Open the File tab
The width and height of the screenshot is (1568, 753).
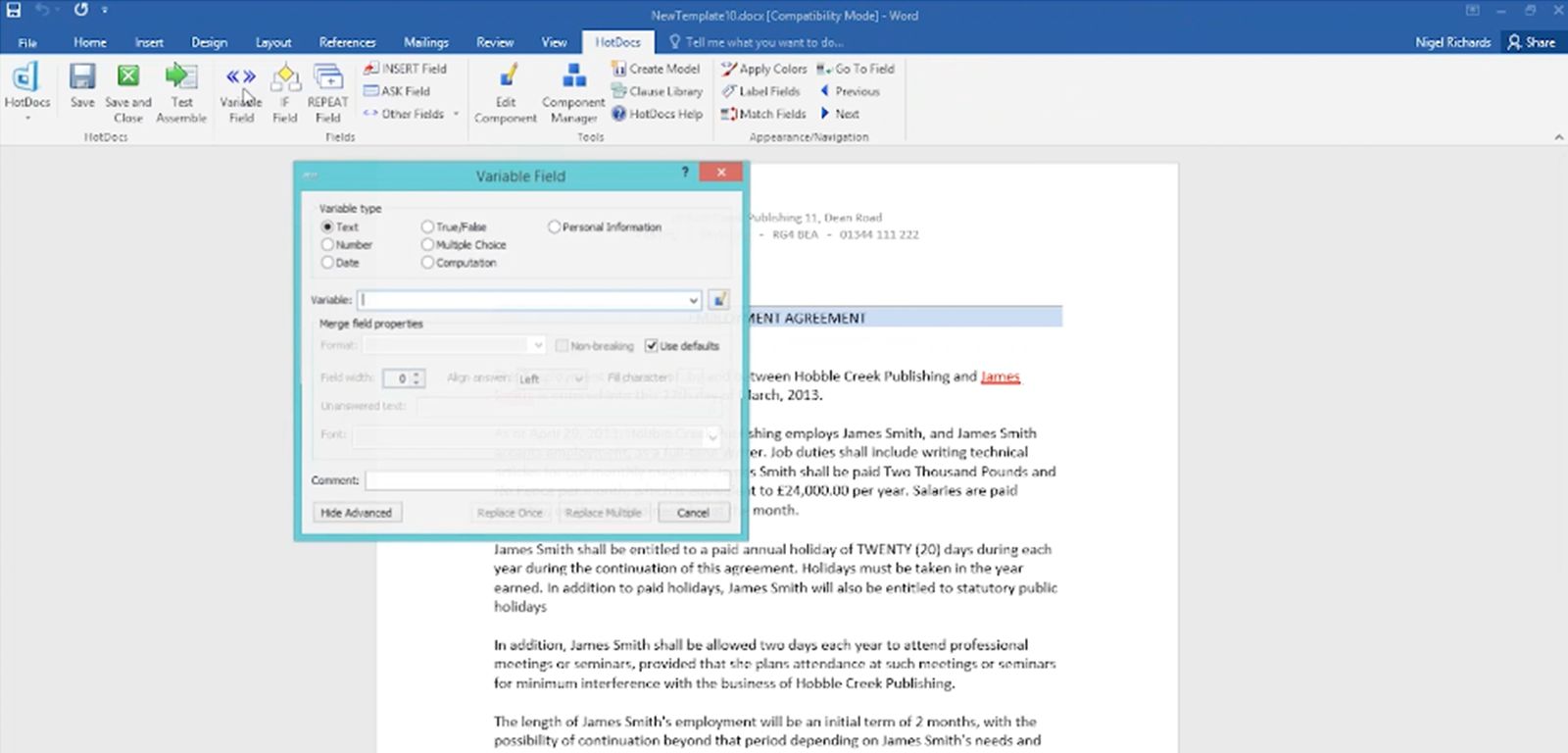[x=27, y=42]
